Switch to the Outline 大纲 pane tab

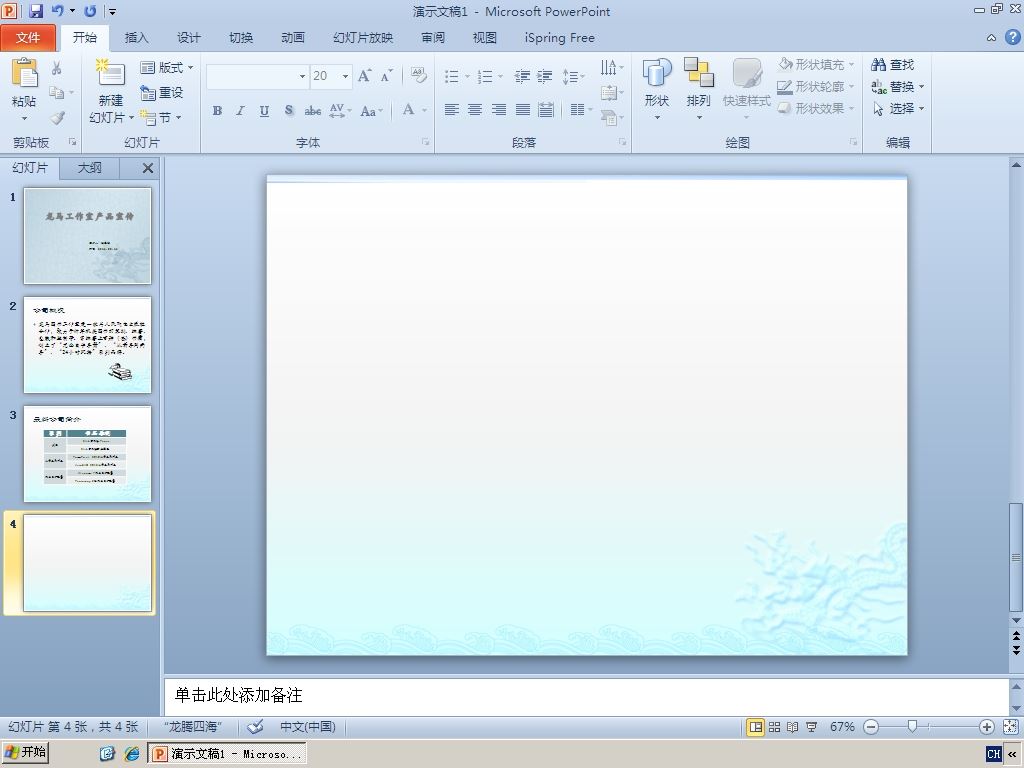point(89,168)
